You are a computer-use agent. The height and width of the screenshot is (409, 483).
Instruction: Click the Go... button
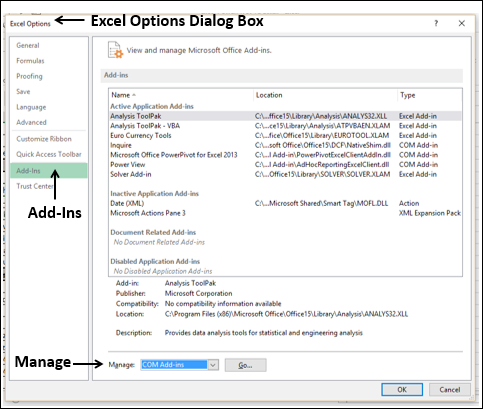point(246,365)
